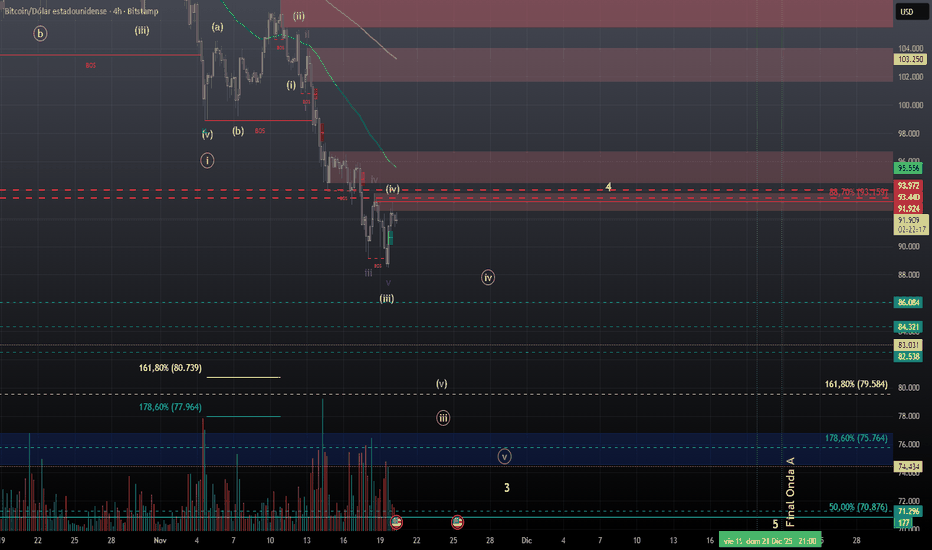Viewport: 932px width, 550px height.
Task: Click the red 88,70% (93.159) level label
Action: [x=858, y=192]
